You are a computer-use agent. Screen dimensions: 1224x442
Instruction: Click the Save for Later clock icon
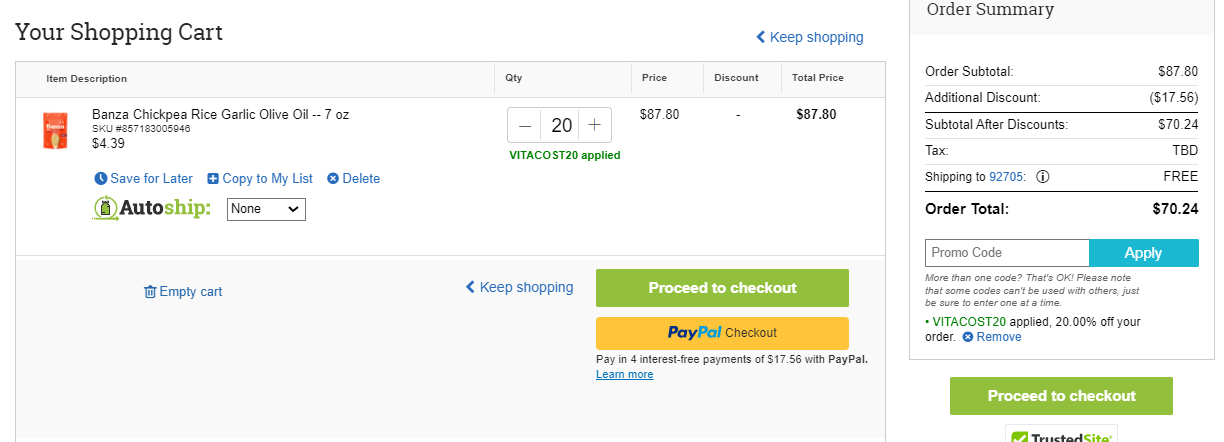click(100, 179)
